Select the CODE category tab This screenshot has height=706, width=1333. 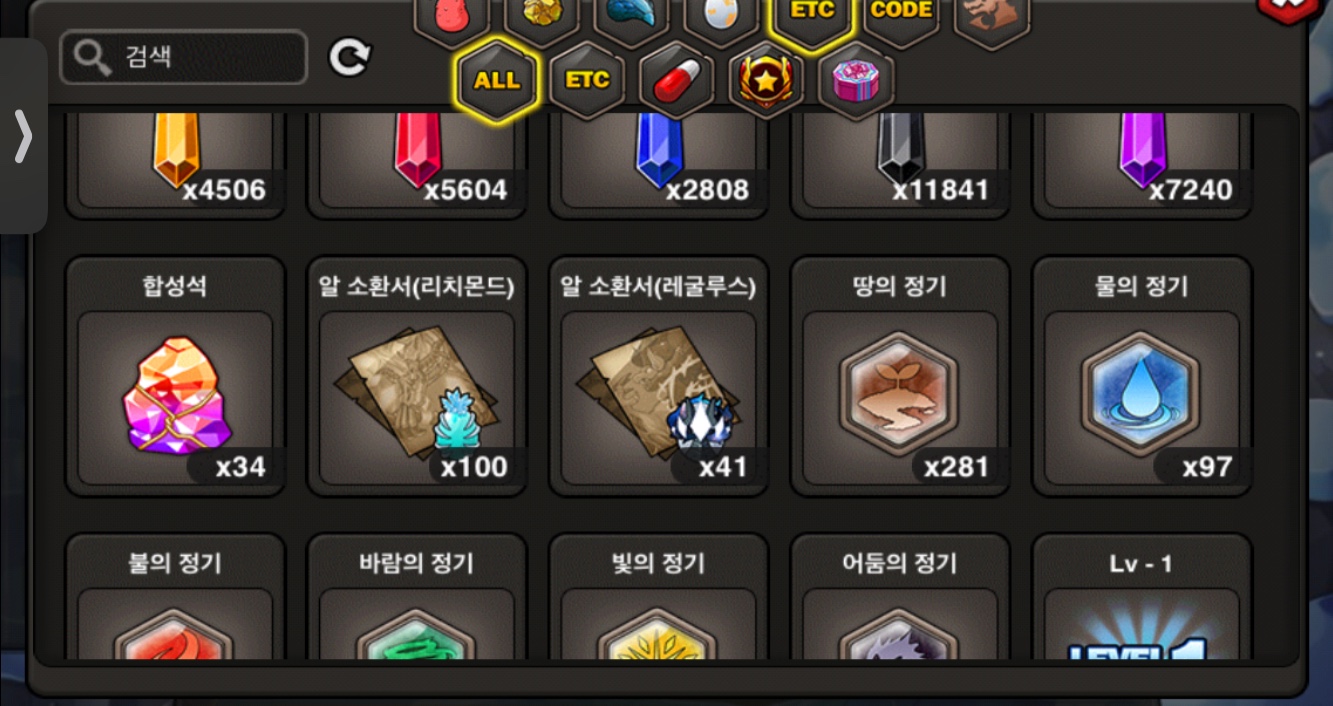[x=902, y=14]
